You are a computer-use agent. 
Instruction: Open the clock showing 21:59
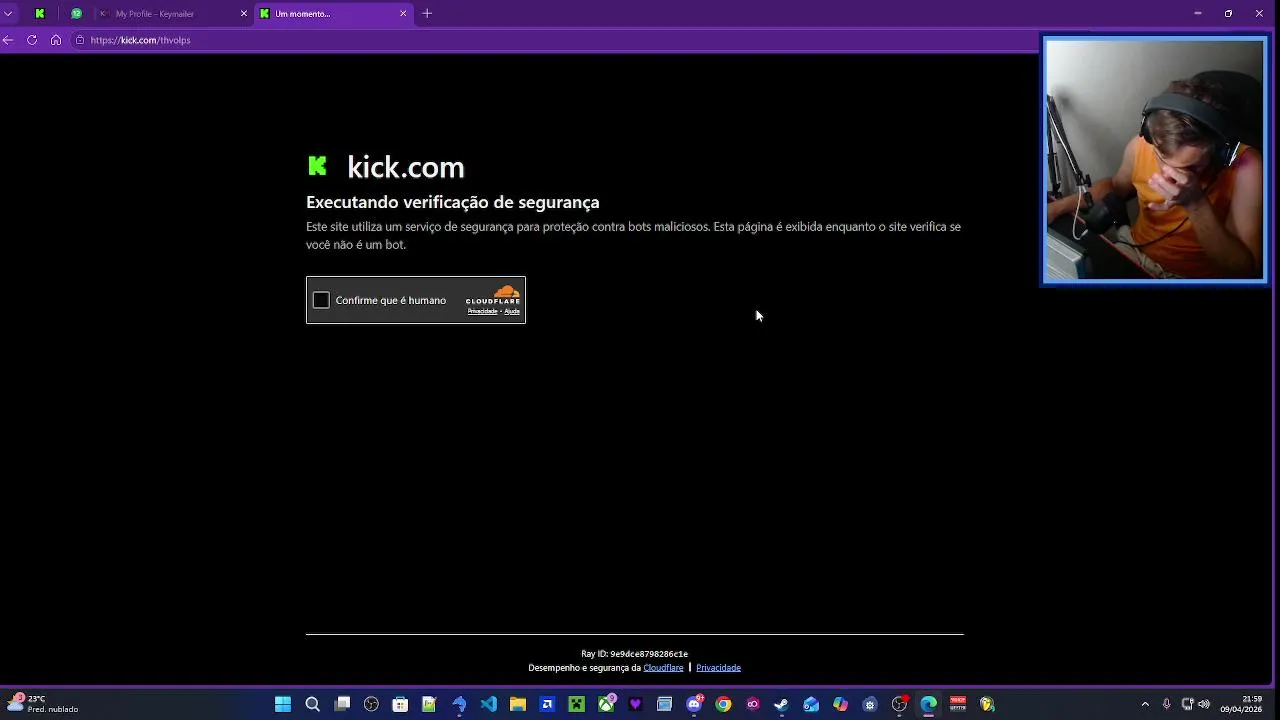1241,704
